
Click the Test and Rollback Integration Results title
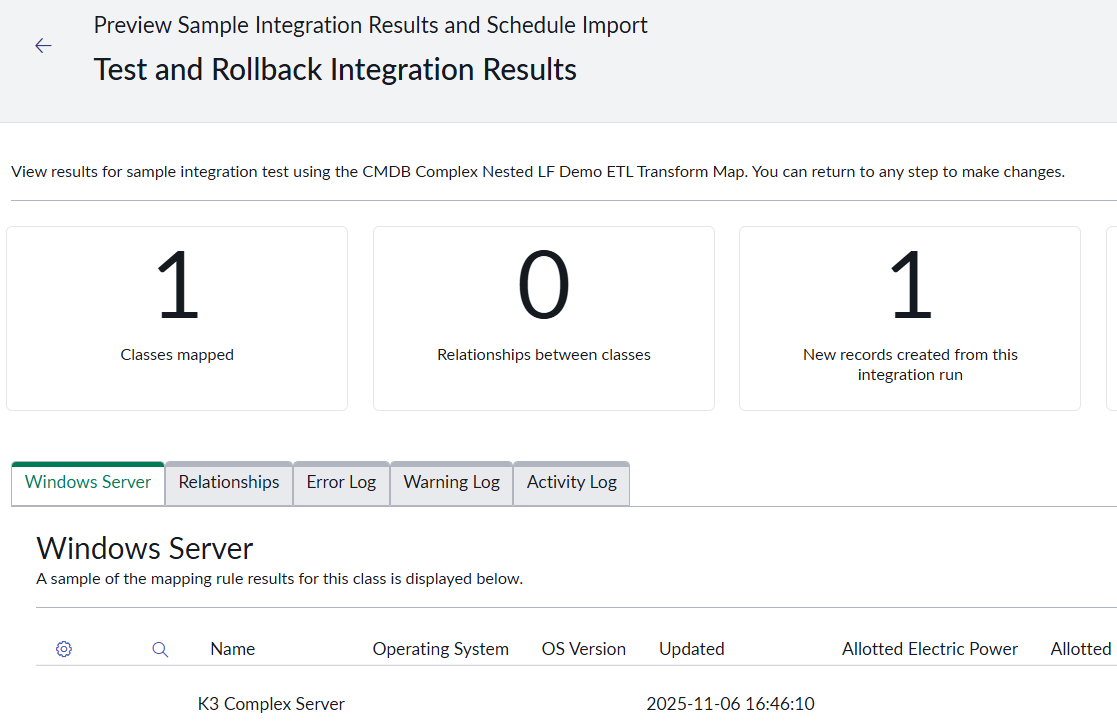point(335,70)
